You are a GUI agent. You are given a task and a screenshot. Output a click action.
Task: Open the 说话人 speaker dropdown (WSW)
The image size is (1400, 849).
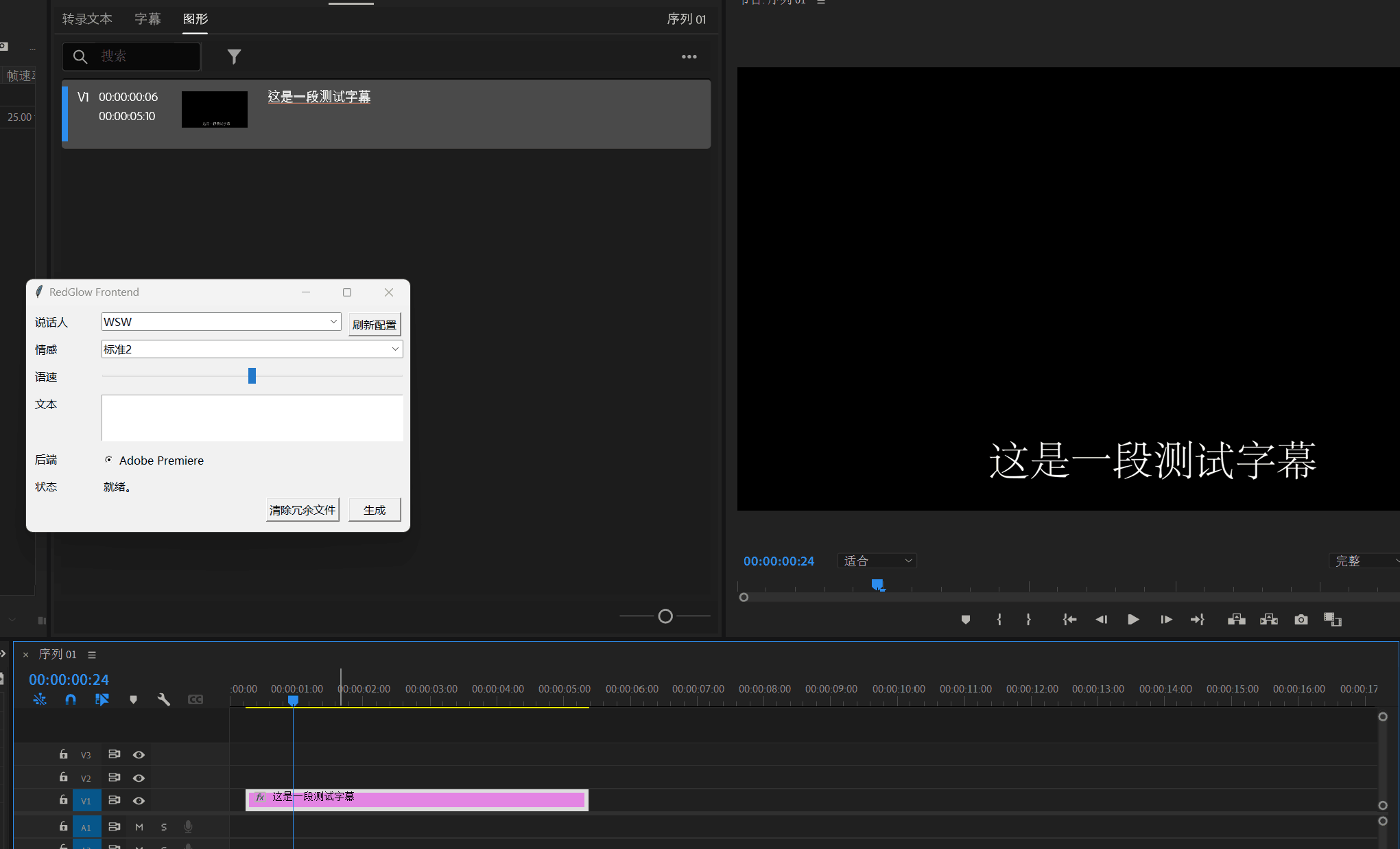pos(221,321)
